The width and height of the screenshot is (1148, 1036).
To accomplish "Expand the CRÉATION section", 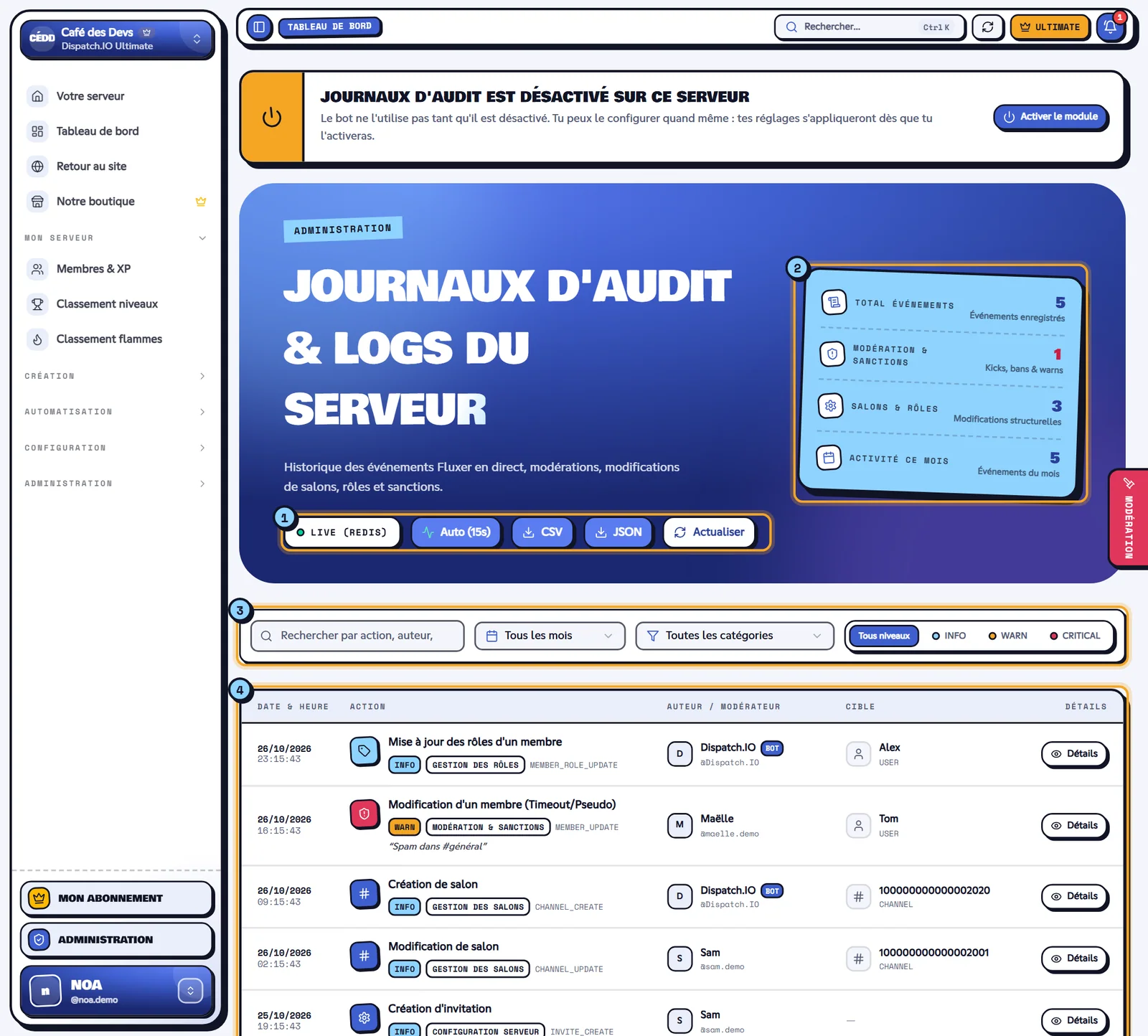I will pyautogui.click(x=115, y=376).
